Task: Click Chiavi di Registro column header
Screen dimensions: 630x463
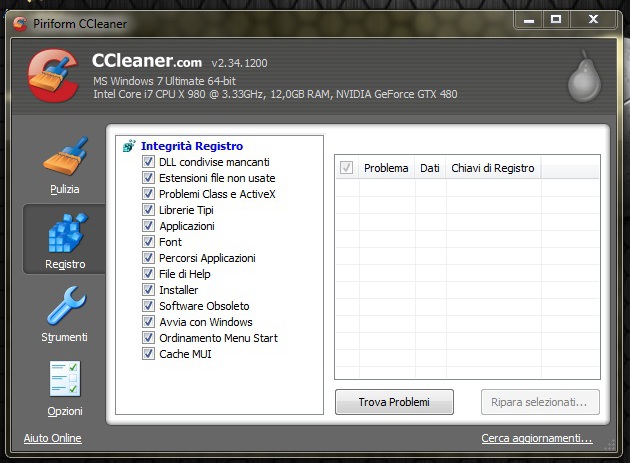Action: click(493, 168)
